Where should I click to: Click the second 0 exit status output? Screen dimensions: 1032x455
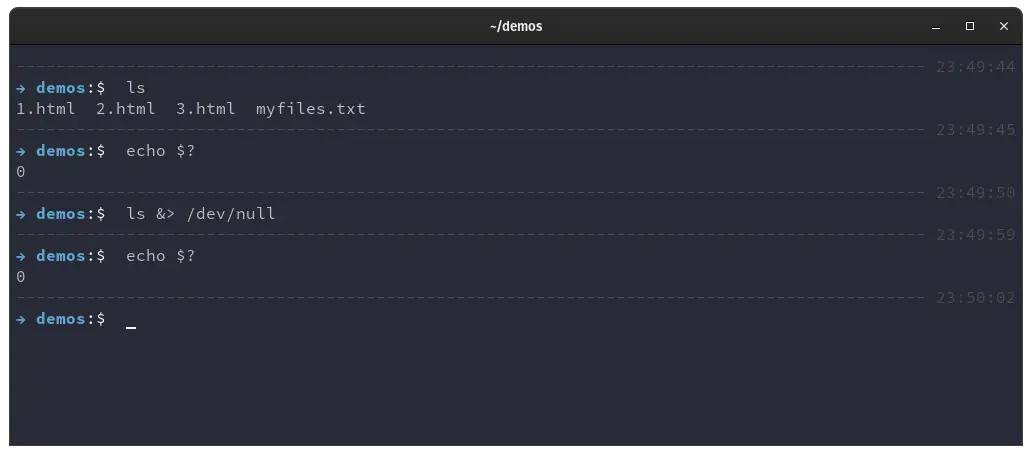(21, 277)
